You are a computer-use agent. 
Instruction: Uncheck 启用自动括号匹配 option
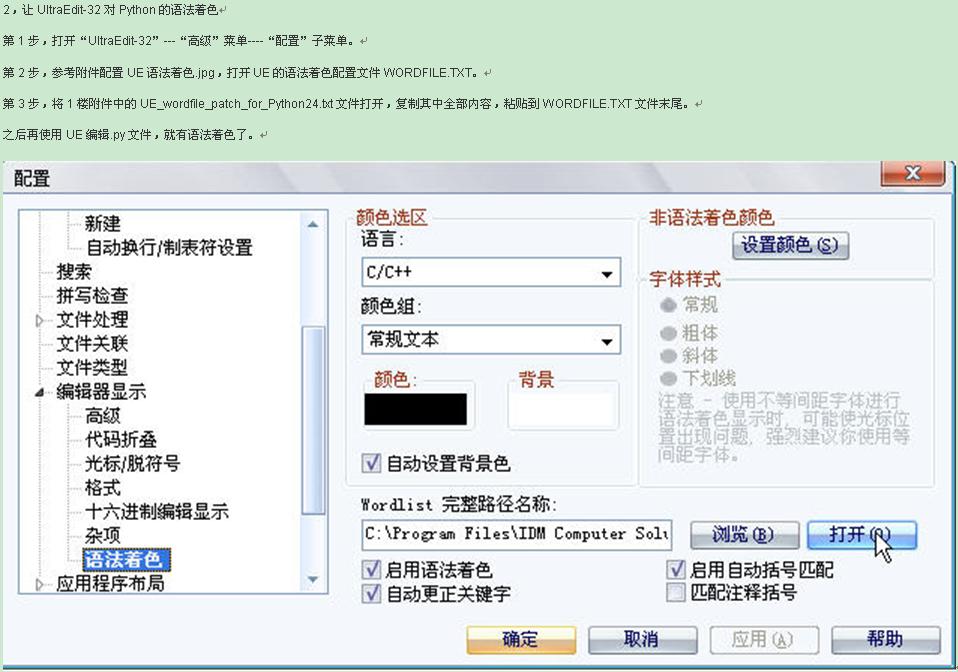(x=676, y=570)
